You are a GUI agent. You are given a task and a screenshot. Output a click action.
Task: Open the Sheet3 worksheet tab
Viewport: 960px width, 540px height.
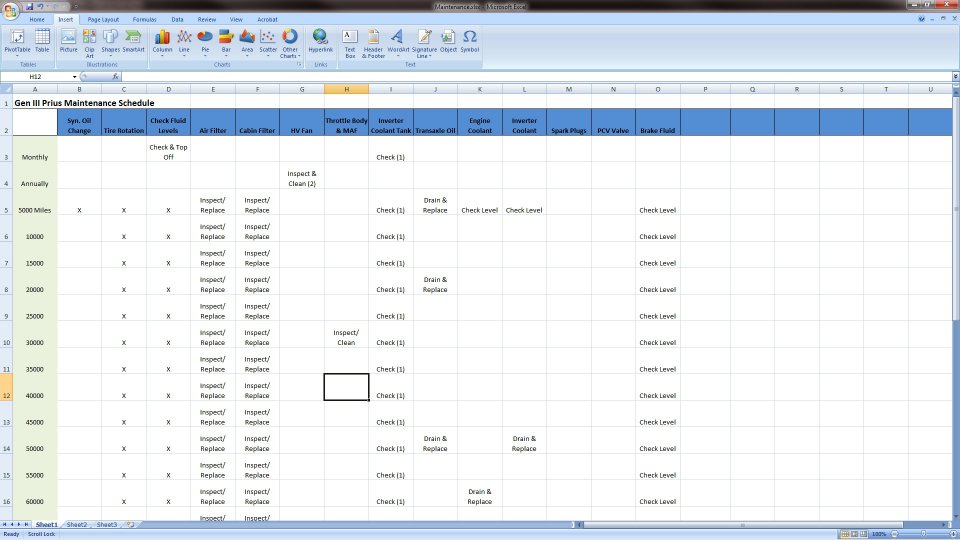pos(107,525)
